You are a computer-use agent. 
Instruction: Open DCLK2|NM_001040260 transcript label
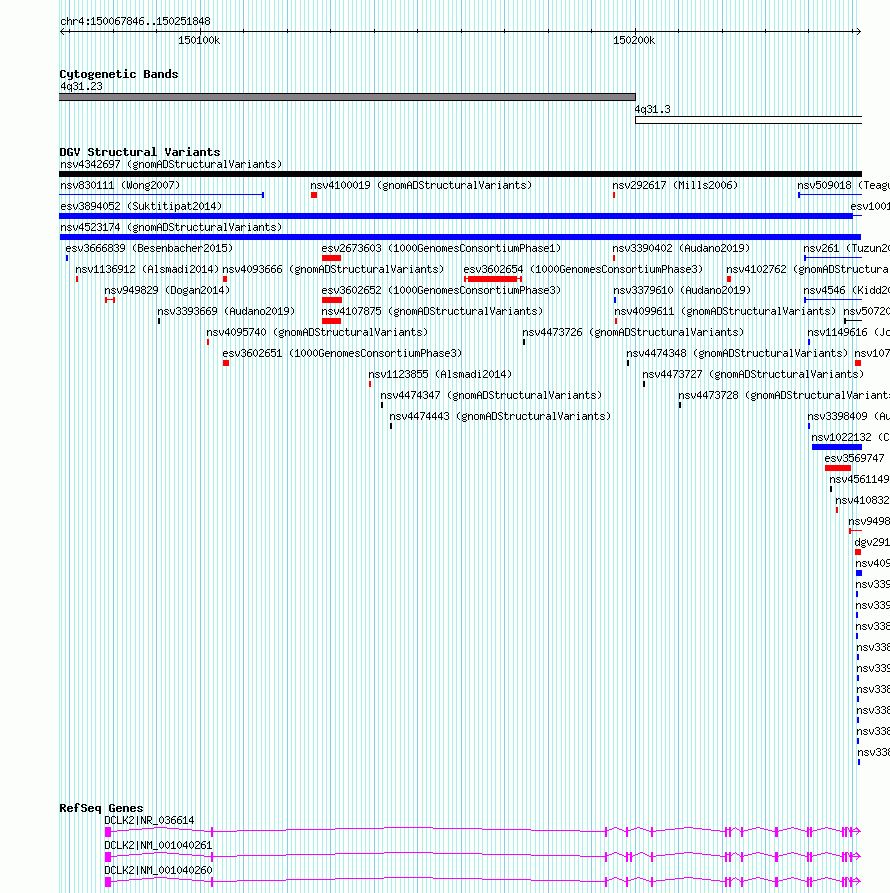pos(158,871)
